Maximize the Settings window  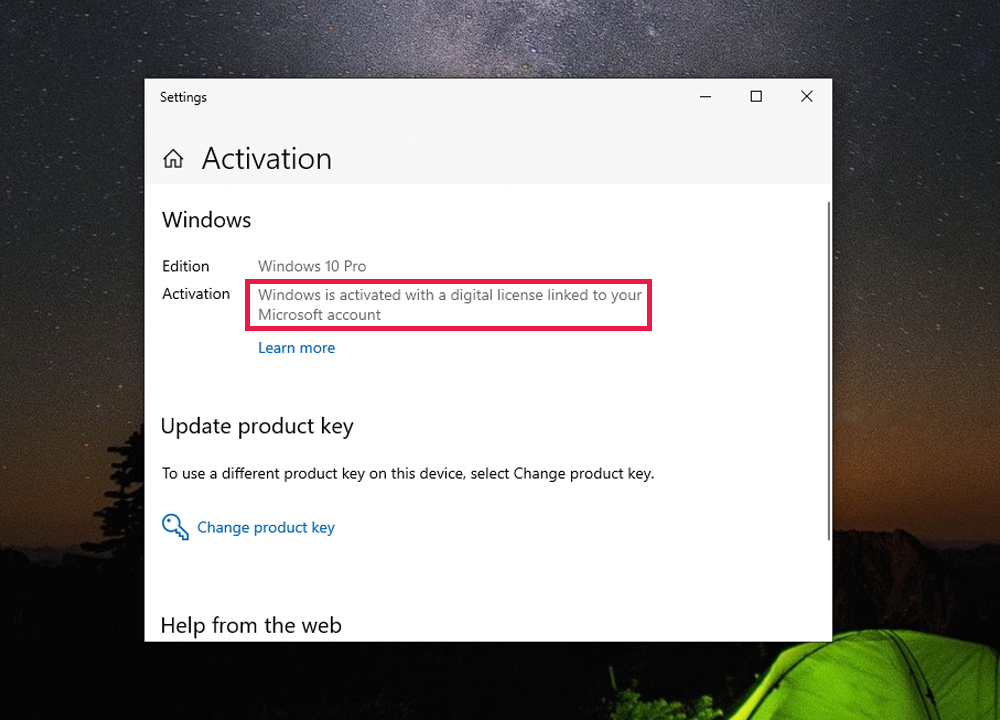coord(756,96)
